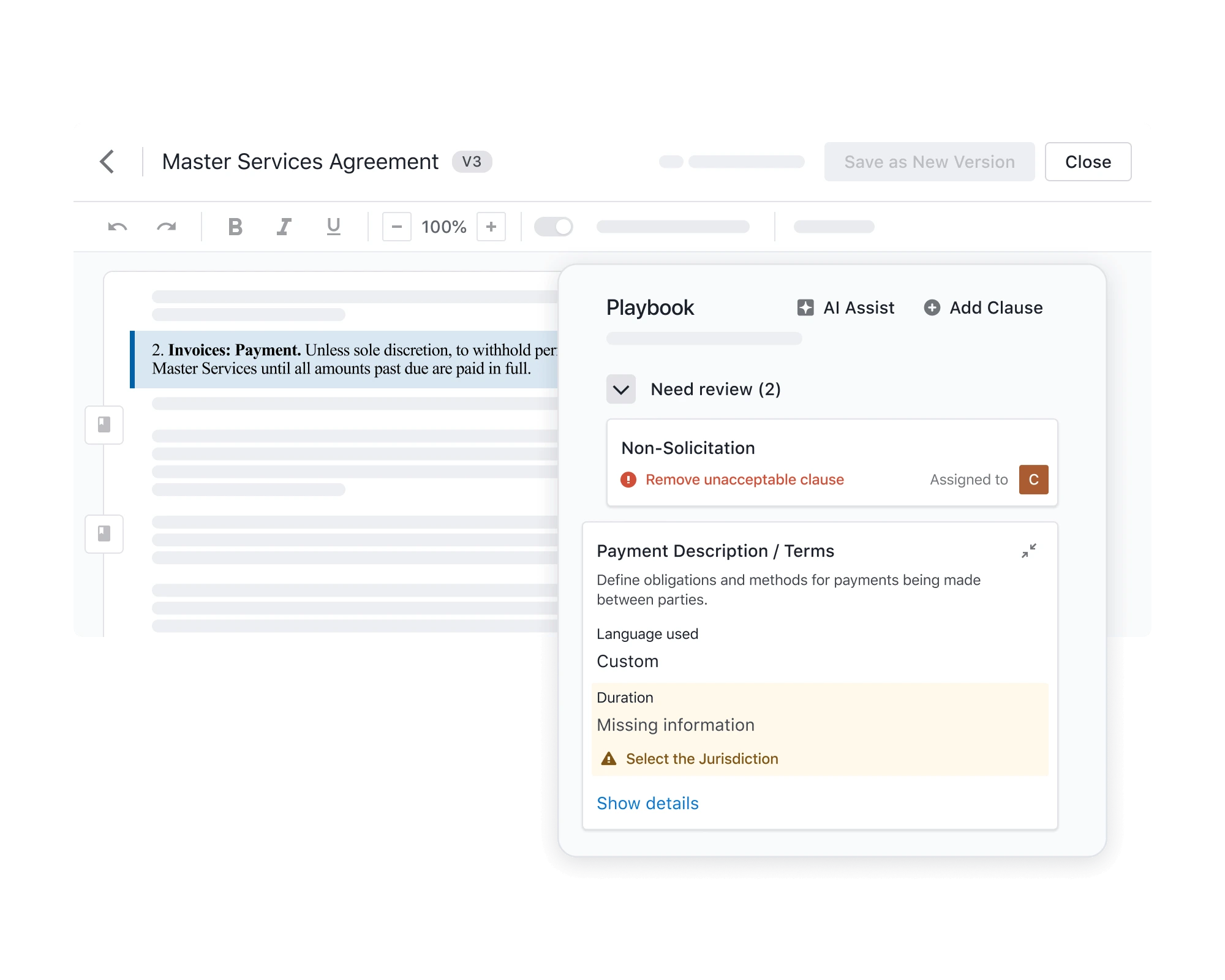This screenshot has width=1225, height=980.
Task: Click the undo icon in the toolbar
Action: point(118,227)
